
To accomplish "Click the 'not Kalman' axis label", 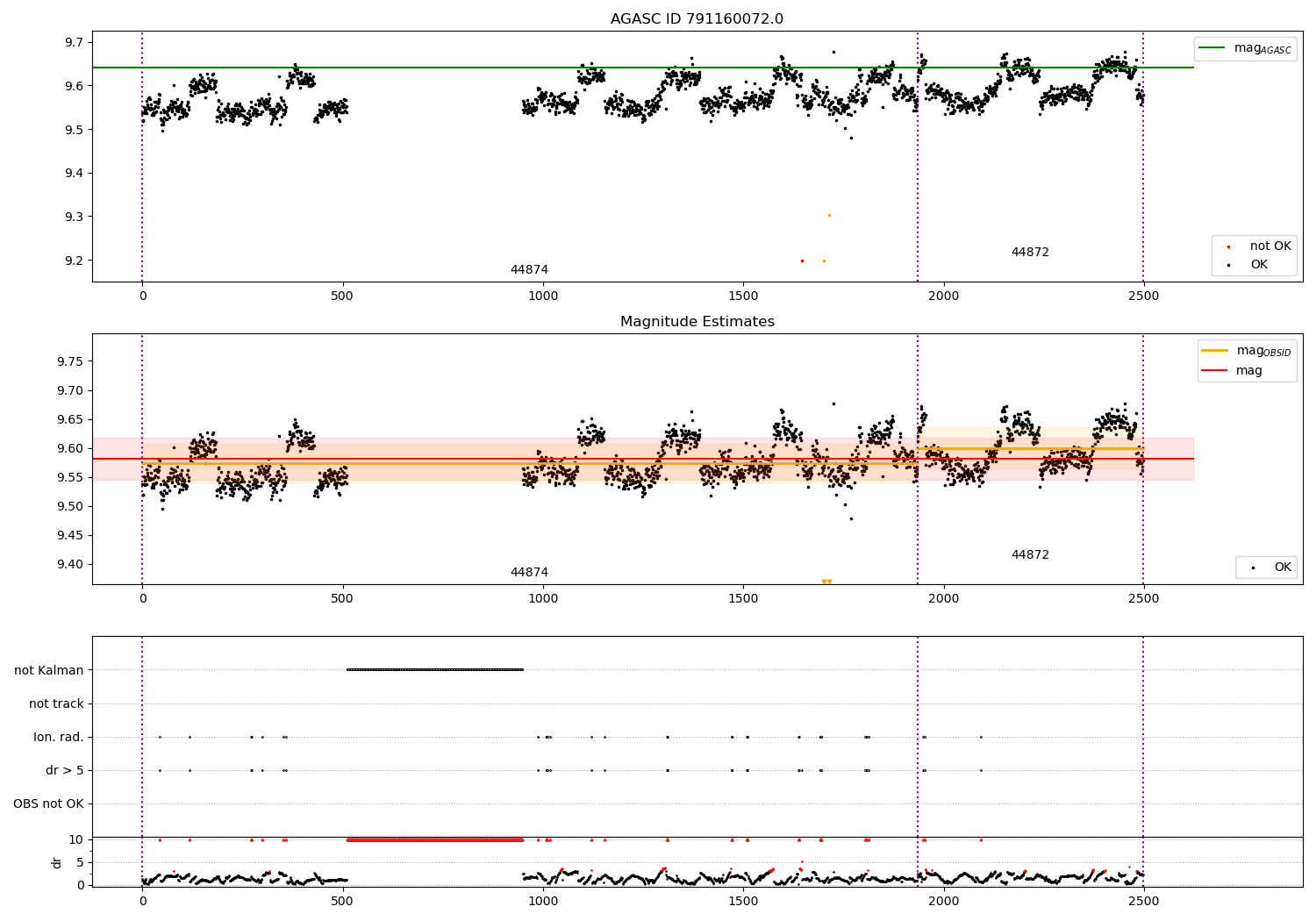I will (49, 670).
